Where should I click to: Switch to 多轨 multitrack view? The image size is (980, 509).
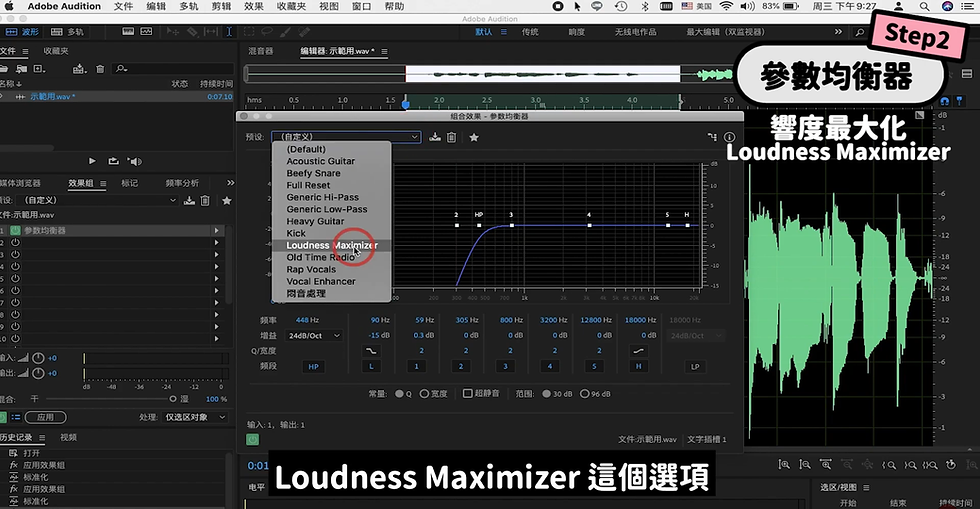tap(67, 31)
